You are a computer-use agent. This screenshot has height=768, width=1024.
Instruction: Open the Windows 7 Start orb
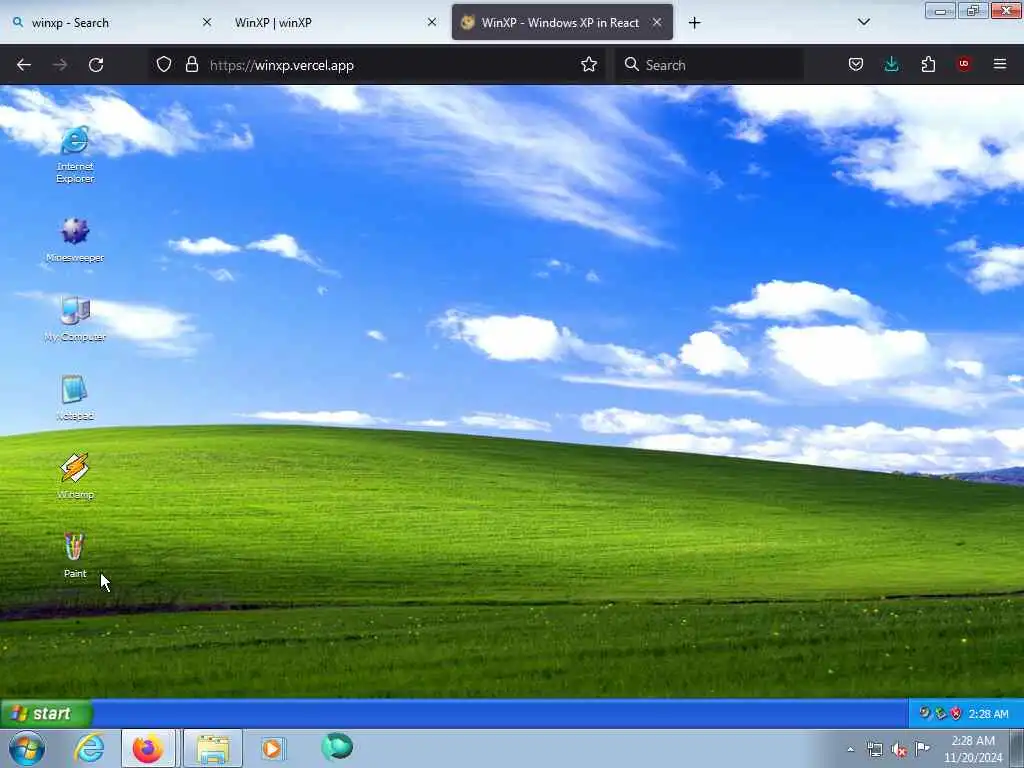[27, 748]
